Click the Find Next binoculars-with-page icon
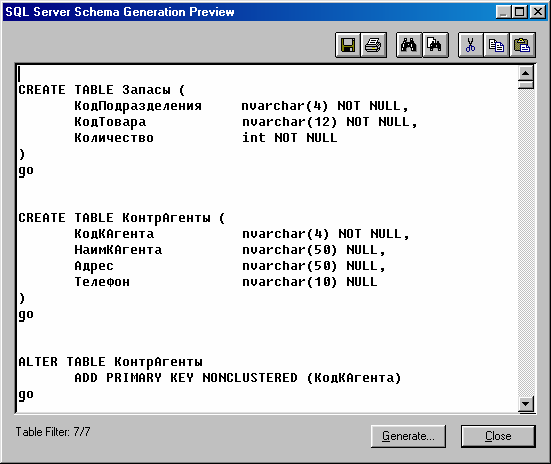Screen dimensions: 551x464 coord(435,45)
